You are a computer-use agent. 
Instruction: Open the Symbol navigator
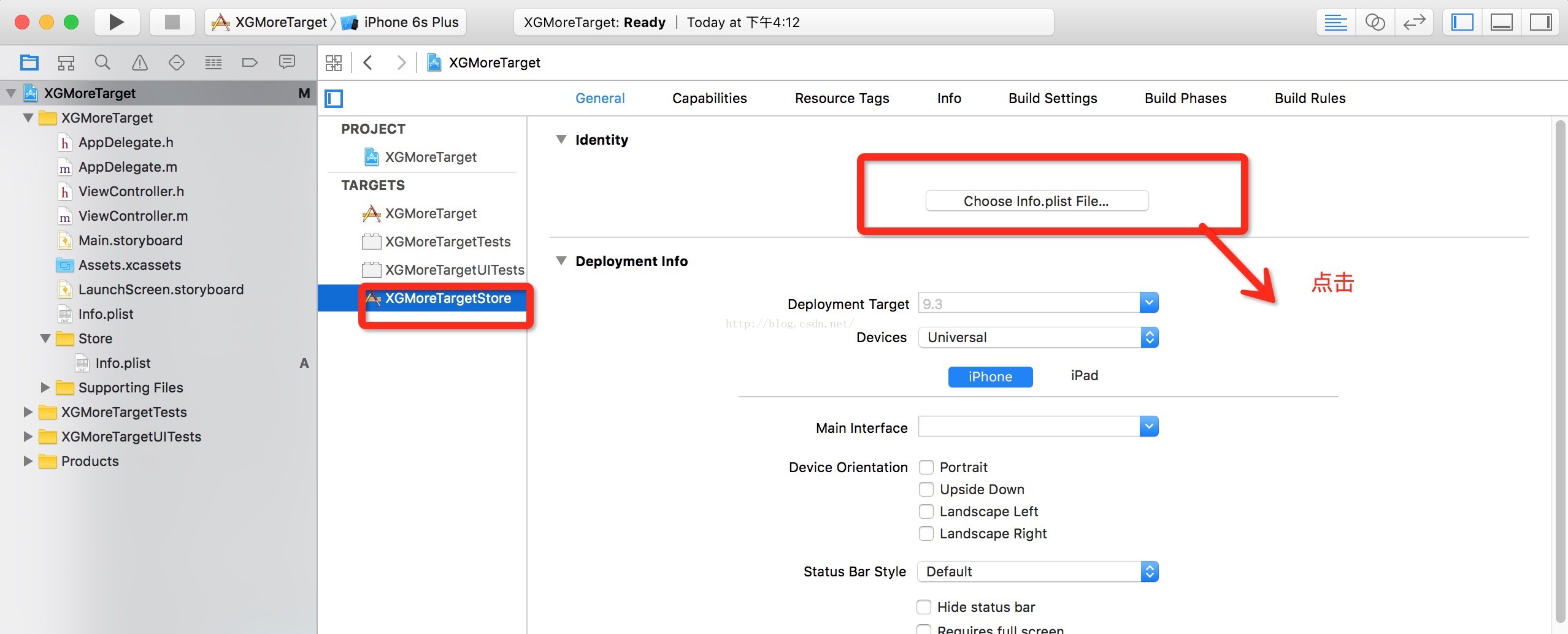pos(66,63)
